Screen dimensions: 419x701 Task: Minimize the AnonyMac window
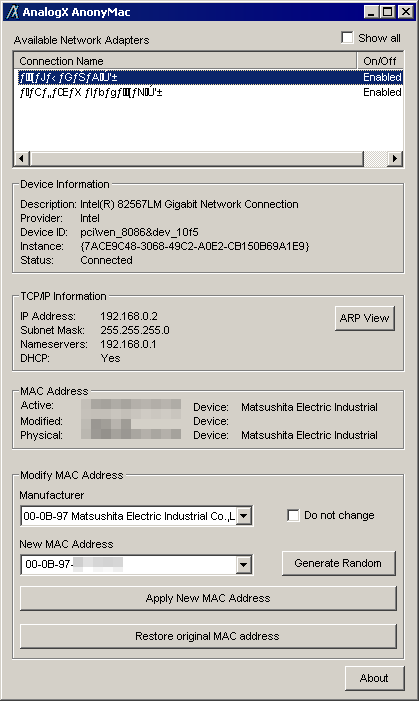pos(372,12)
